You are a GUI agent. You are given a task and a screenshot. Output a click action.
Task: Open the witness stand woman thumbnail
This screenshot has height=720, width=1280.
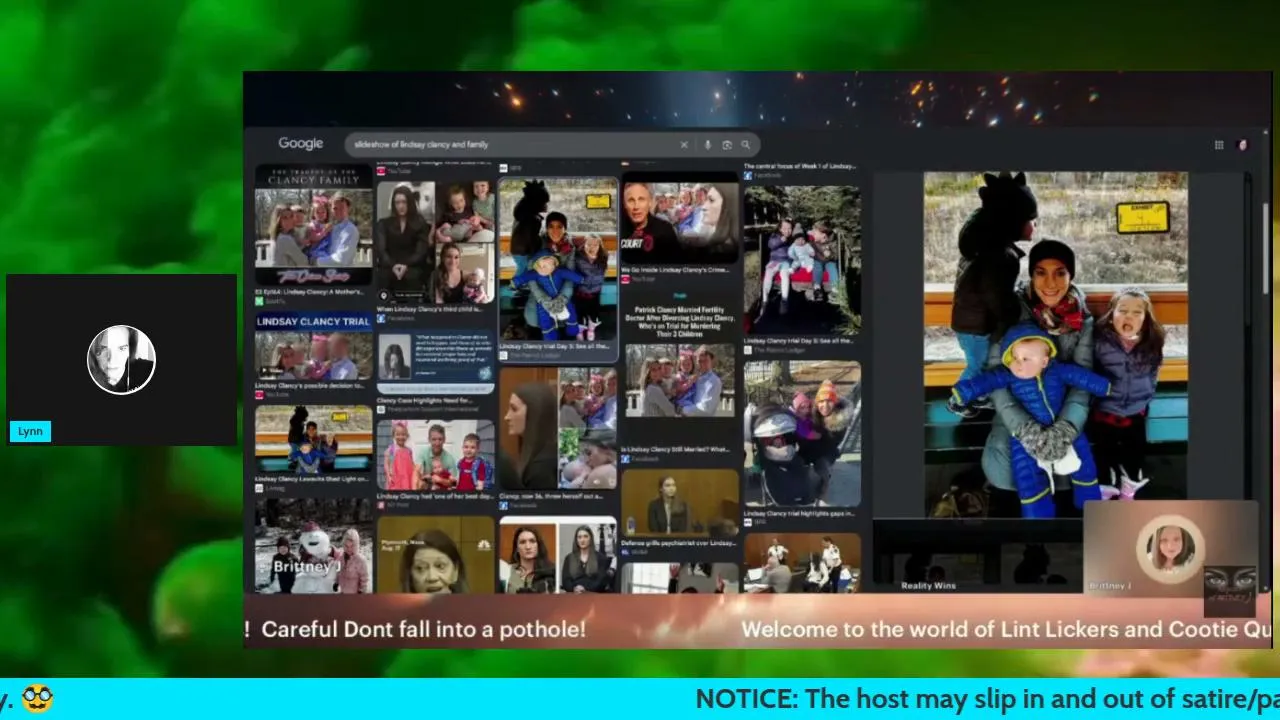click(x=680, y=503)
